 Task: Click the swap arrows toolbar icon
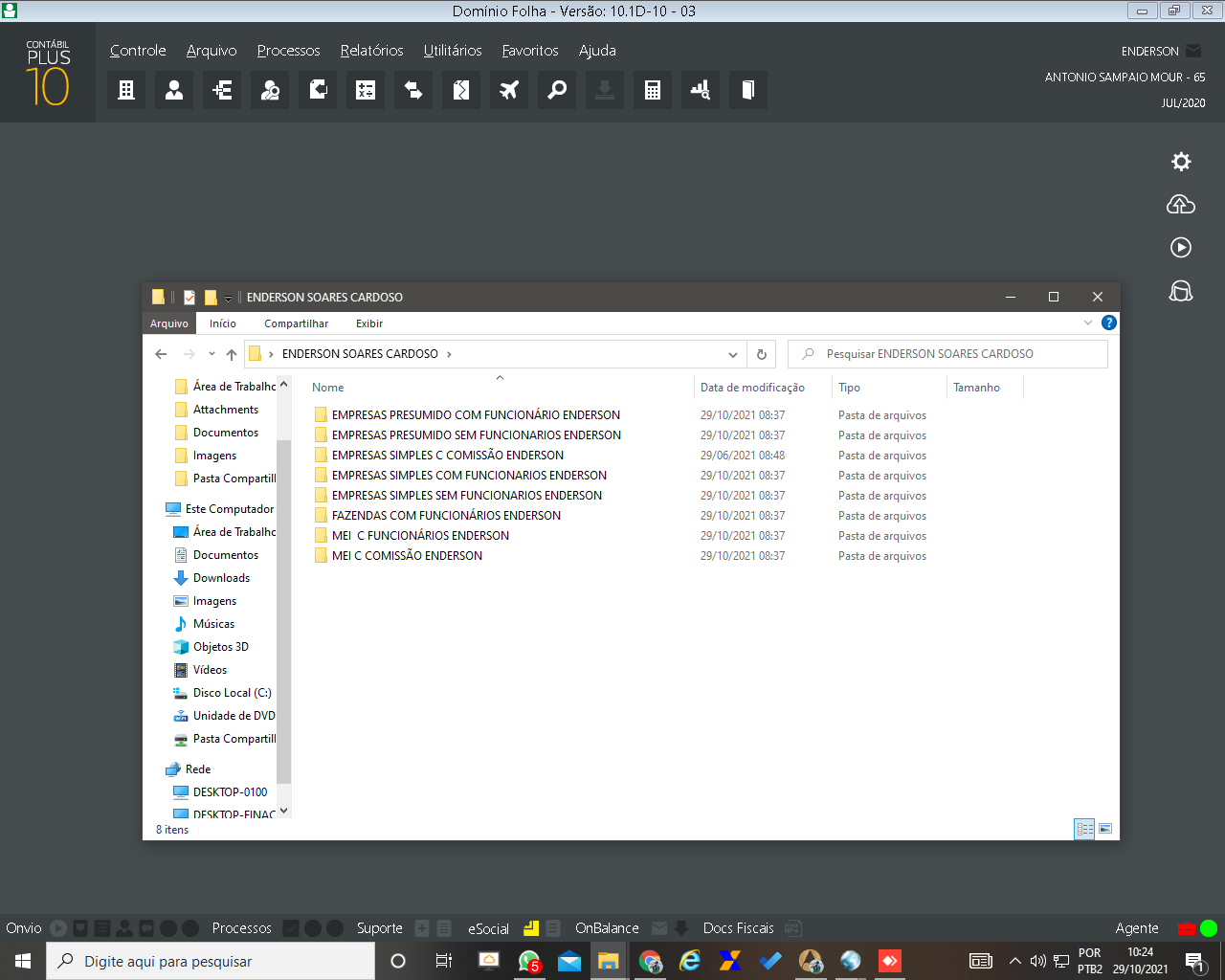tap(413, 90)
